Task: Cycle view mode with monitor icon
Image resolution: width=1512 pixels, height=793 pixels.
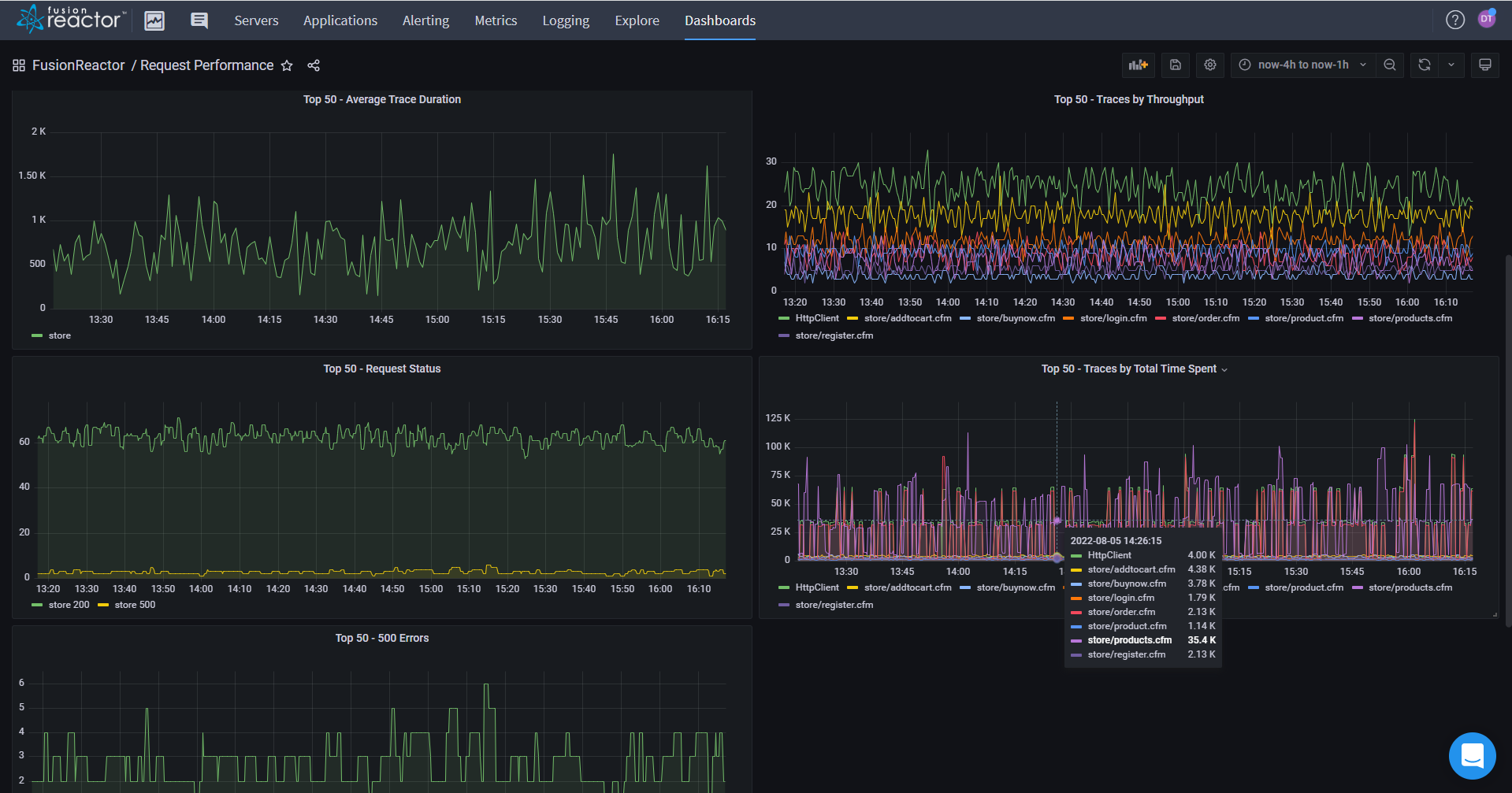Action: pyautogui.click(x=1485, y=65)
